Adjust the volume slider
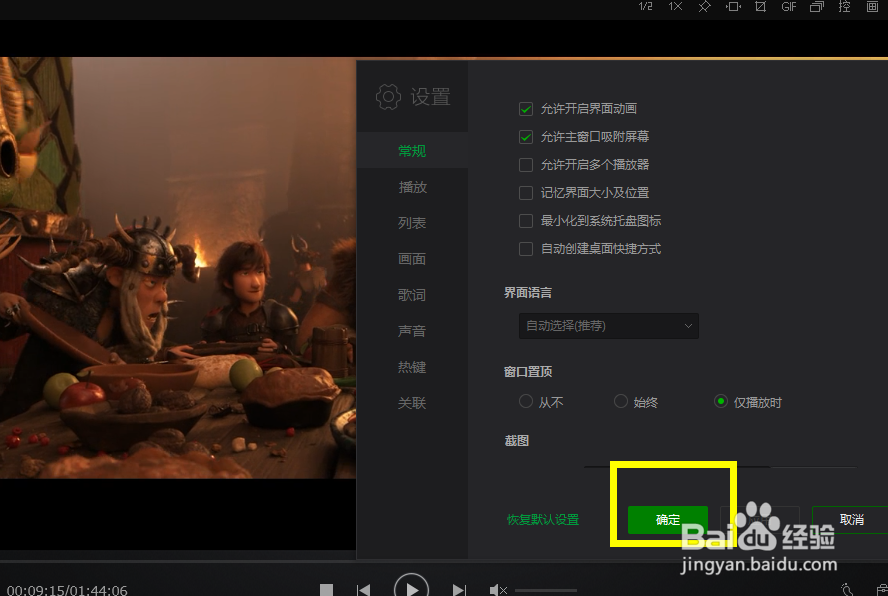The height and width of the screenshot is (596, 888). (545, 591)
